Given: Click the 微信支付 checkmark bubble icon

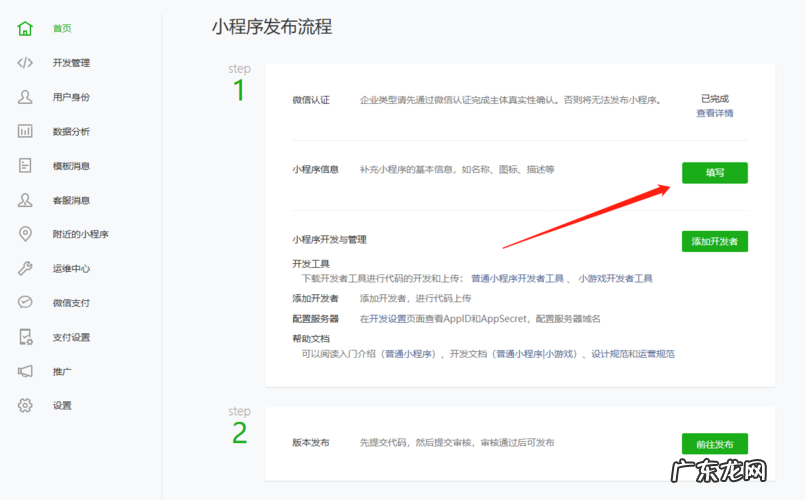Looking at the screenshot, I should coord(25,302).
